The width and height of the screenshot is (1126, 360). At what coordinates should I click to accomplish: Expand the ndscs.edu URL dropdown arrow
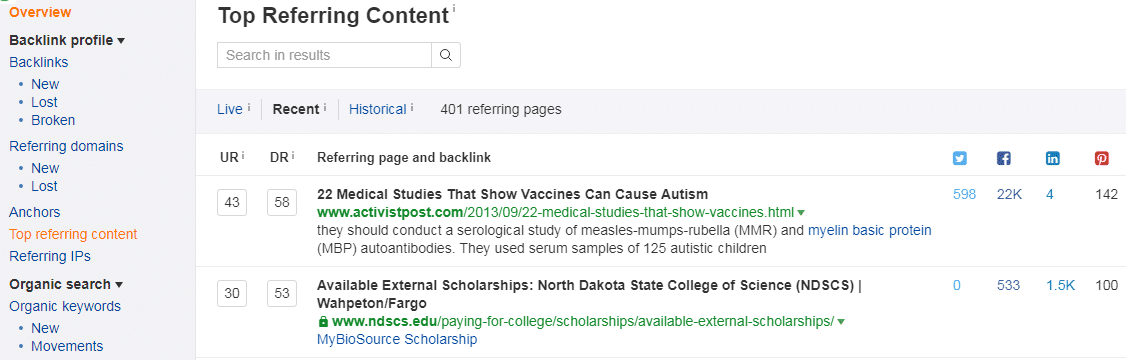pyautogui.click(x=842, y=321)
